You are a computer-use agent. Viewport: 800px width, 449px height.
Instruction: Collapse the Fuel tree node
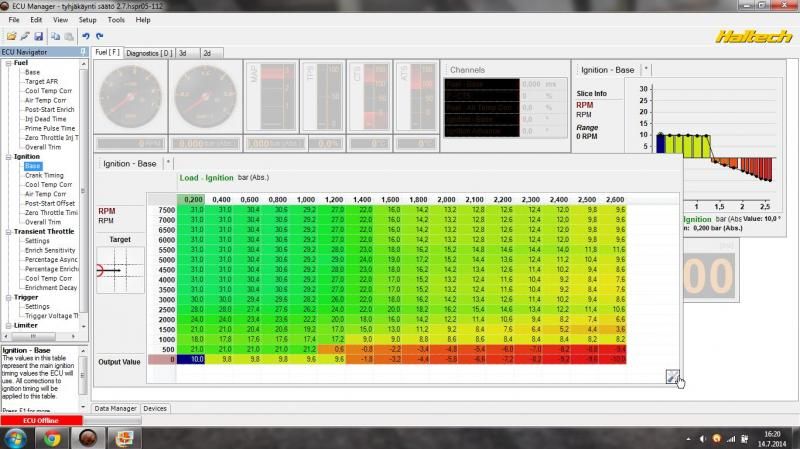[6, 63]
